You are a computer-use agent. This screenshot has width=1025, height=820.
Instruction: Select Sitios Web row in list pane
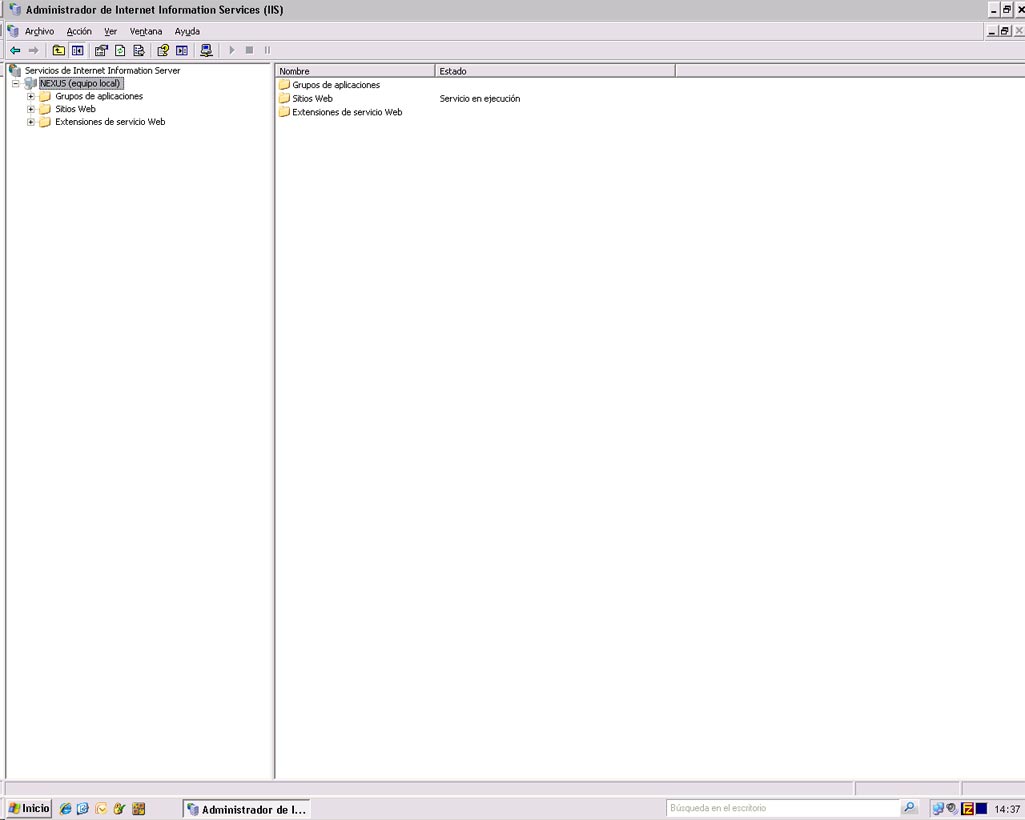click(x=312, y=98)
